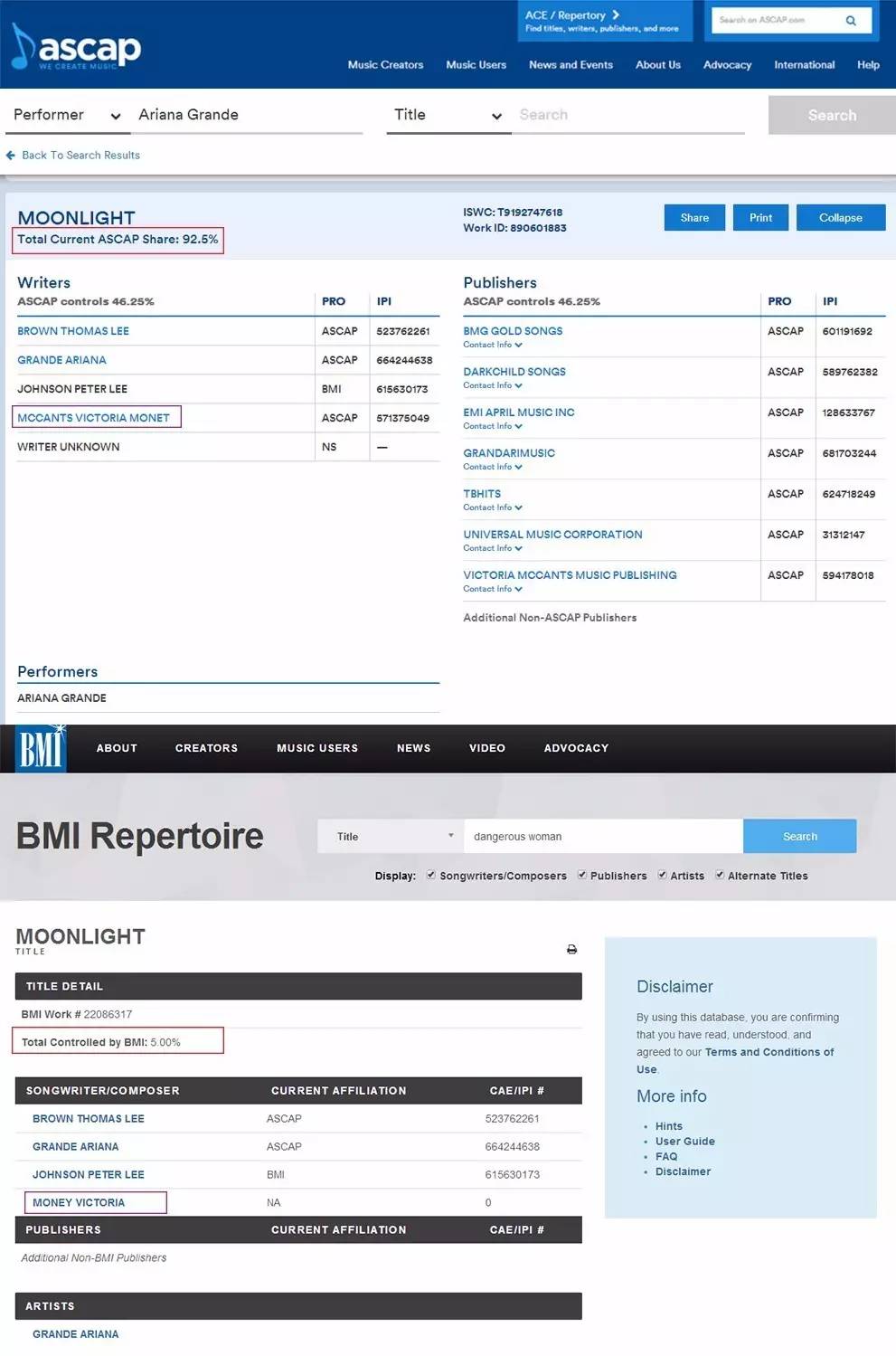Click the print icon beside MOONLIGHT title
Screen dimensions: 896x1356
[571, 949]
